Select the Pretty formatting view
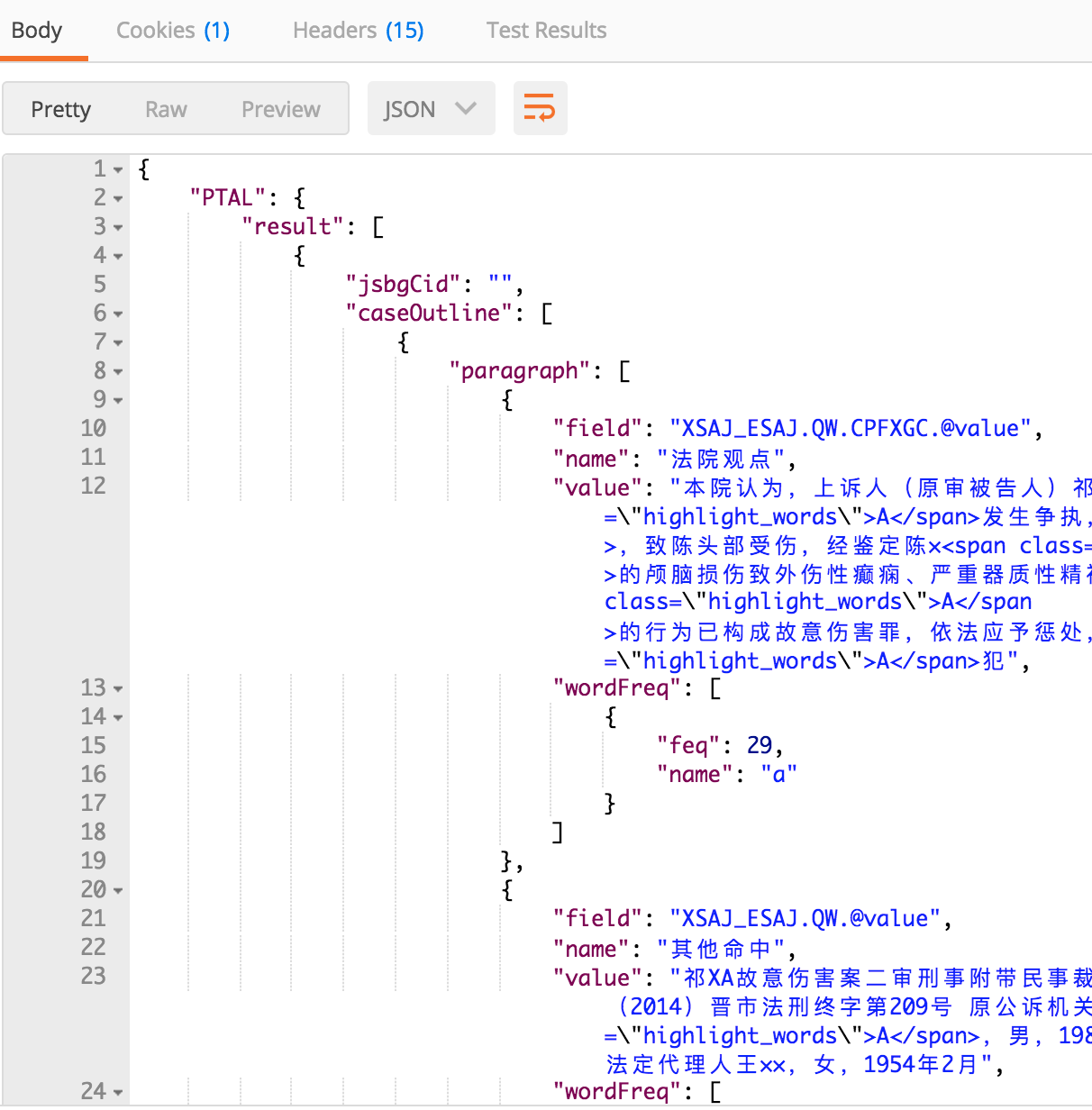This screenshot has width=1092, height=1110. pos(60,108)
